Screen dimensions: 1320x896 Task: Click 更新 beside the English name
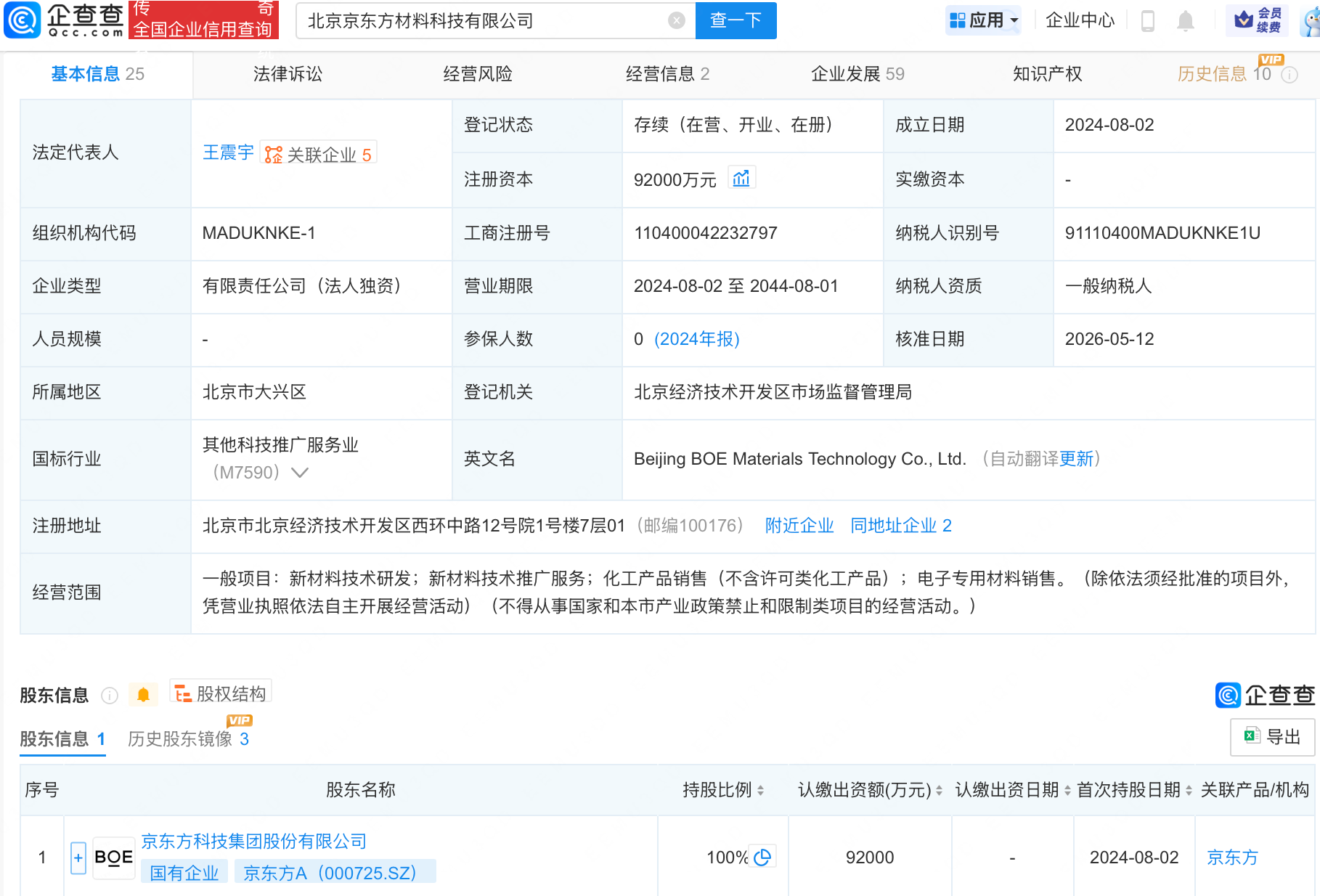[x=1076, y=459]
